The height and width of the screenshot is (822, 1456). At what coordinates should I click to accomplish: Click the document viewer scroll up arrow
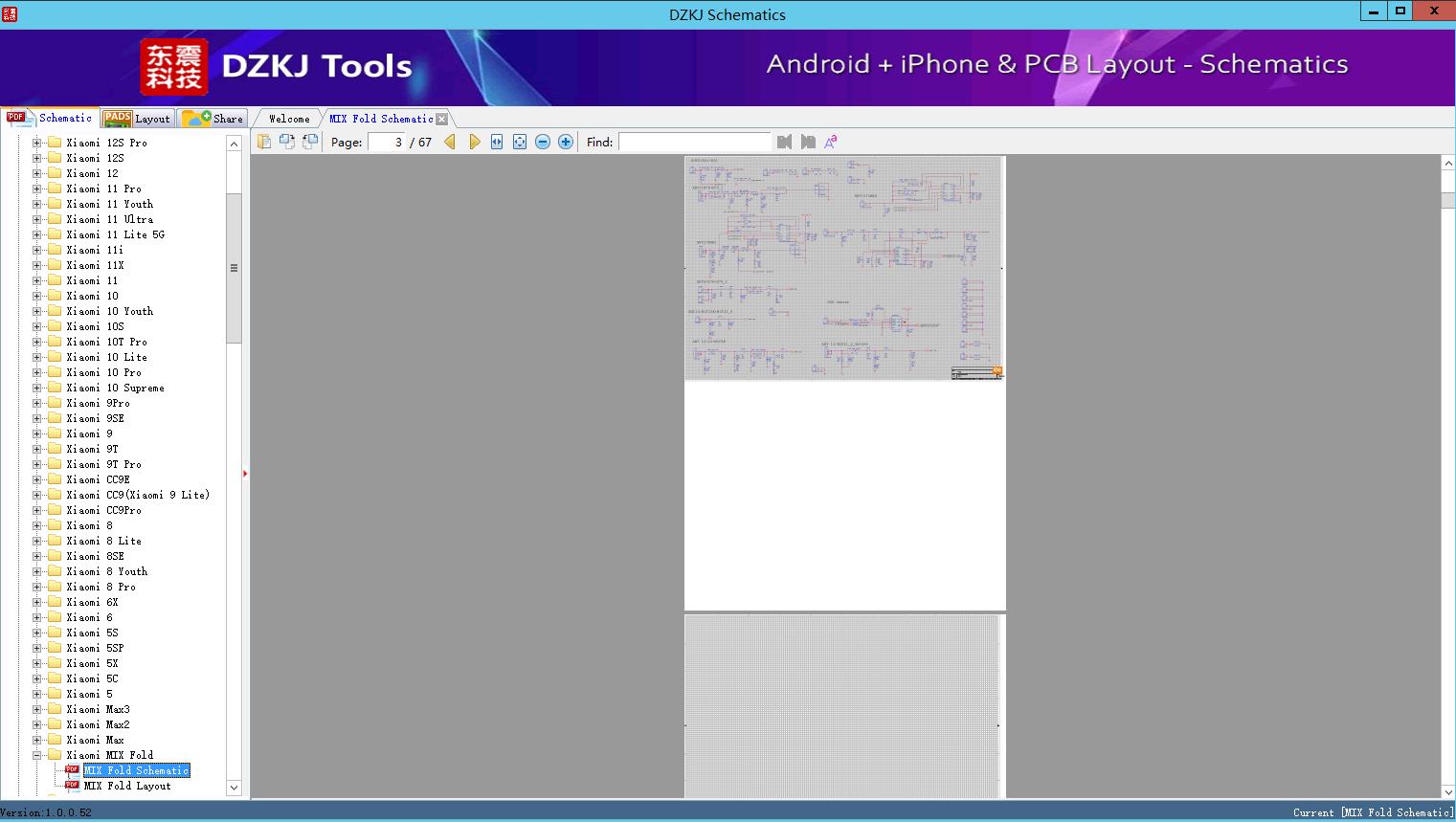1448,164
